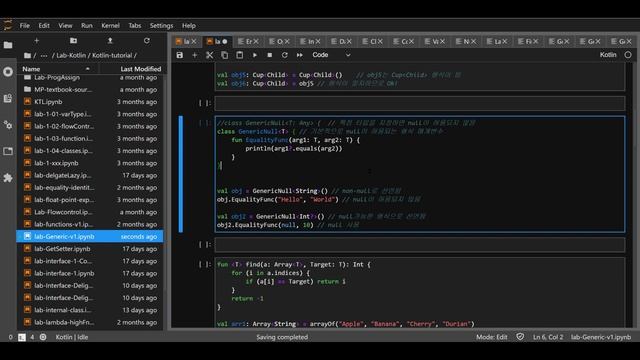Open the File Browser sidebar panel
640x360 pixels.
coord(8,45)
